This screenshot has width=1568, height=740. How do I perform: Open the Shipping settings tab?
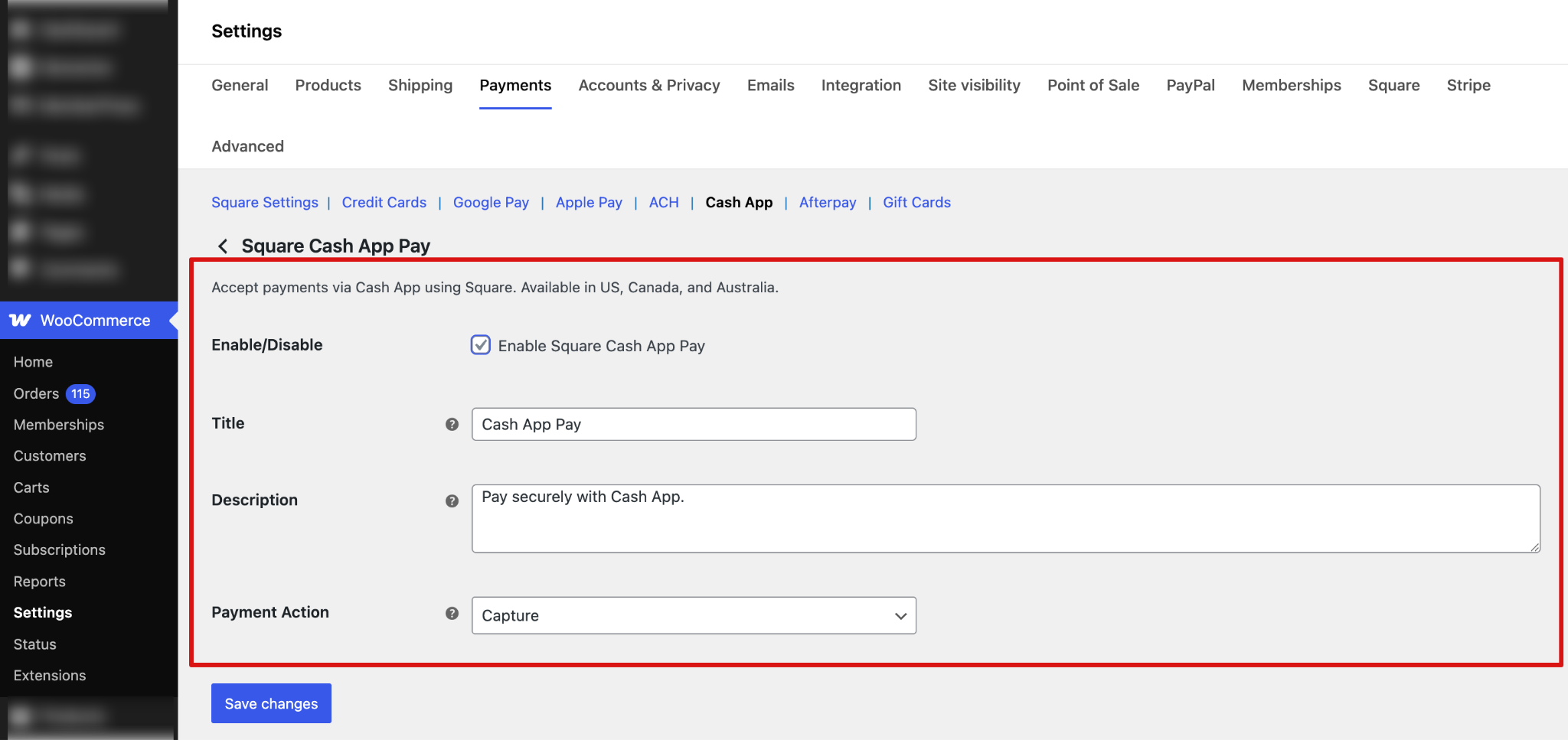420,85
